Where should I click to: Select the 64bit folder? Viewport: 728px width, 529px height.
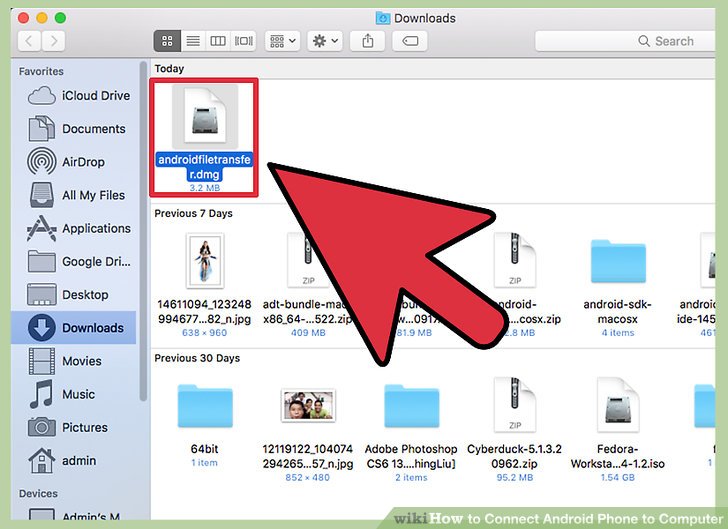point(205,406)
